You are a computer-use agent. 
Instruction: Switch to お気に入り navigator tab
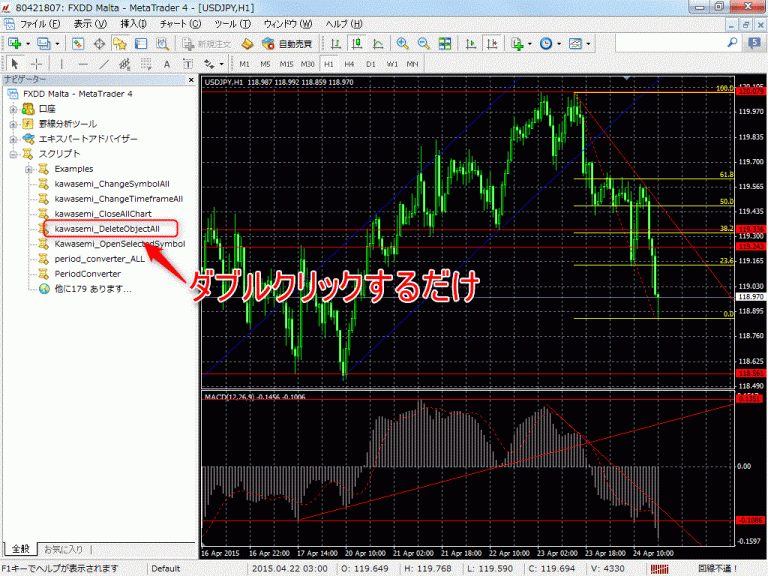(63, 550)
